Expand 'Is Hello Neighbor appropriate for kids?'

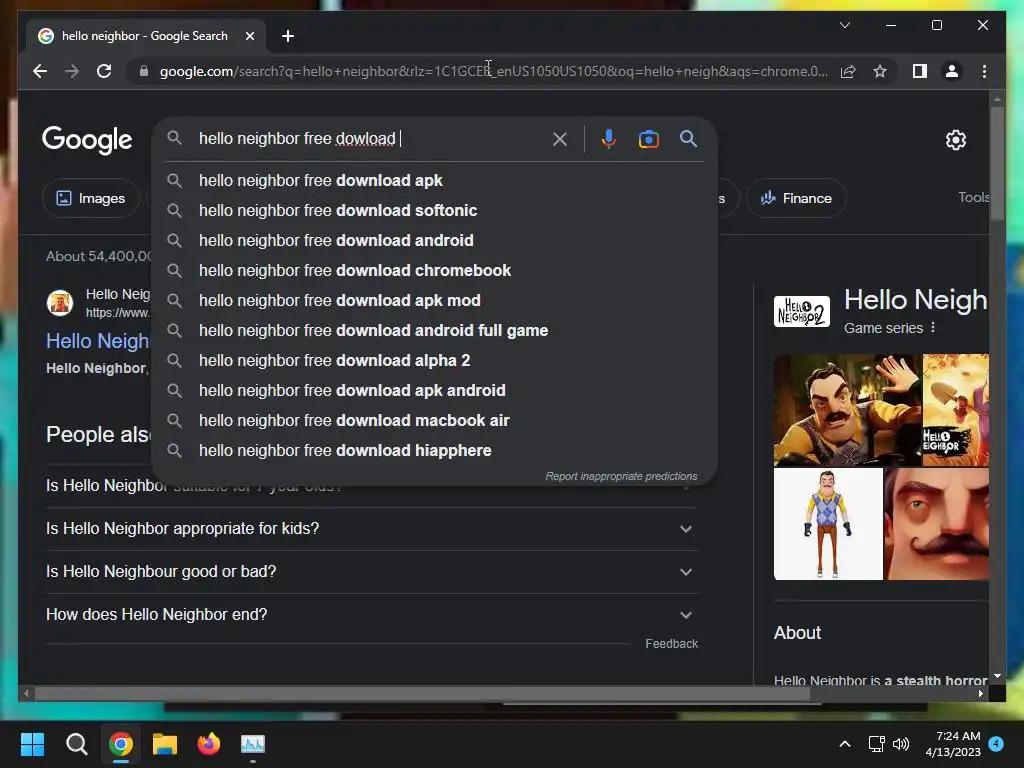372,528
